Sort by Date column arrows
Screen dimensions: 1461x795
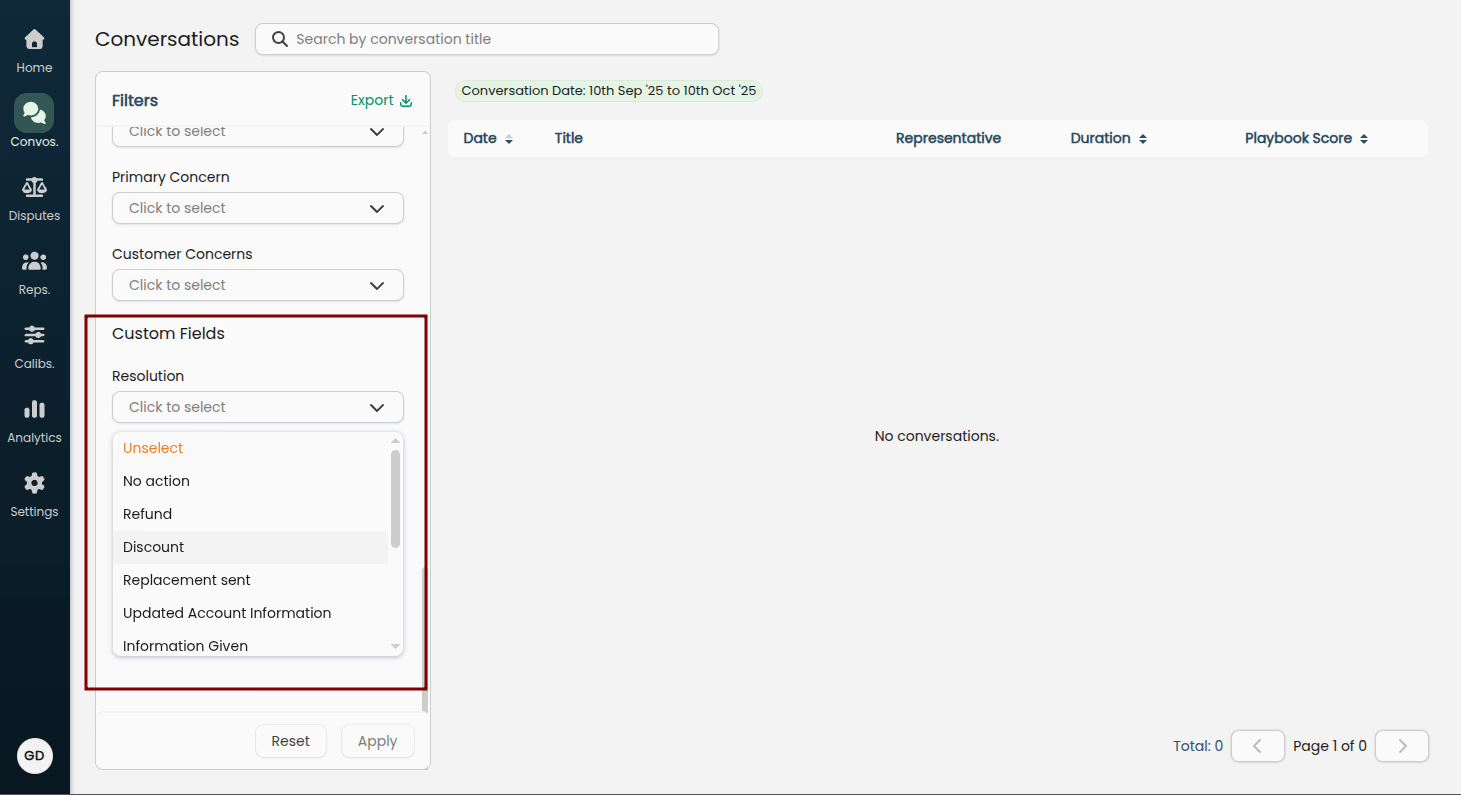pos(509,139)
